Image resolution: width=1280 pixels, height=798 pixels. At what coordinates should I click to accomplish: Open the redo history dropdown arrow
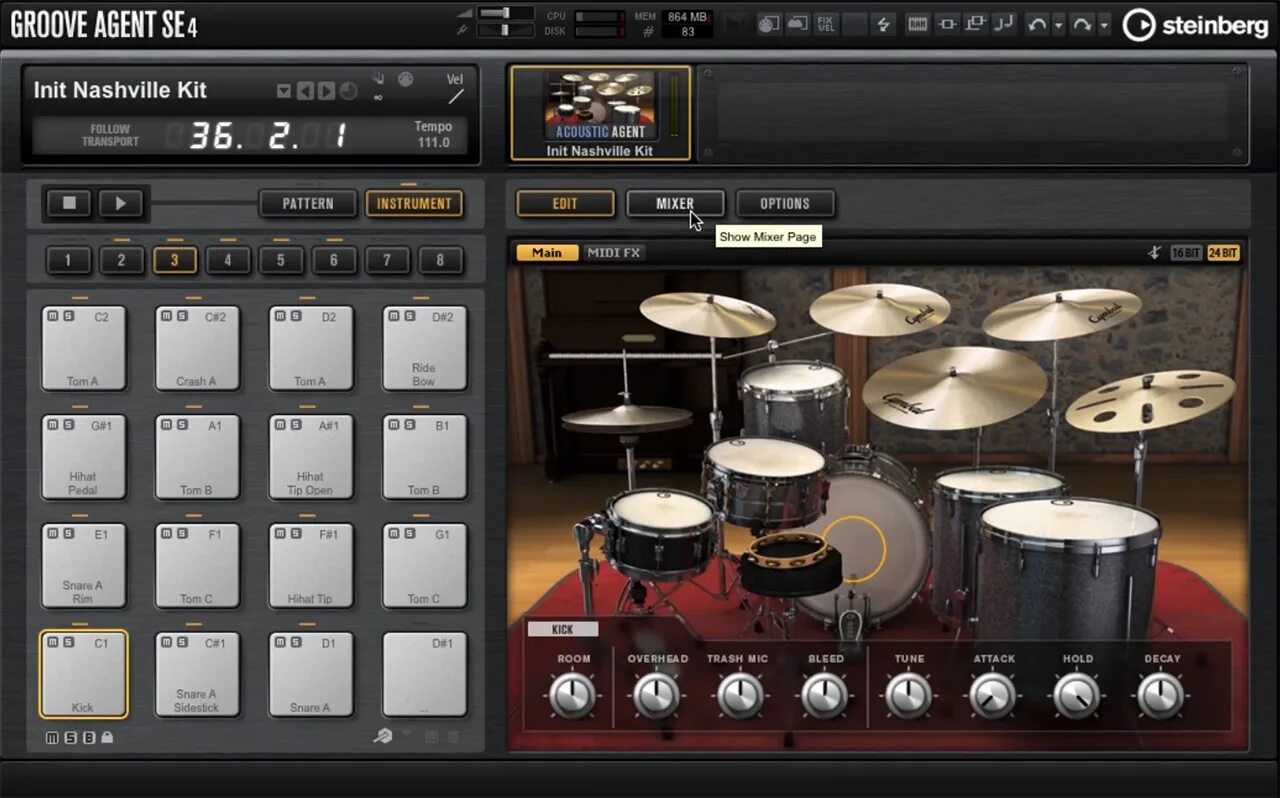tap(1104, 25)
